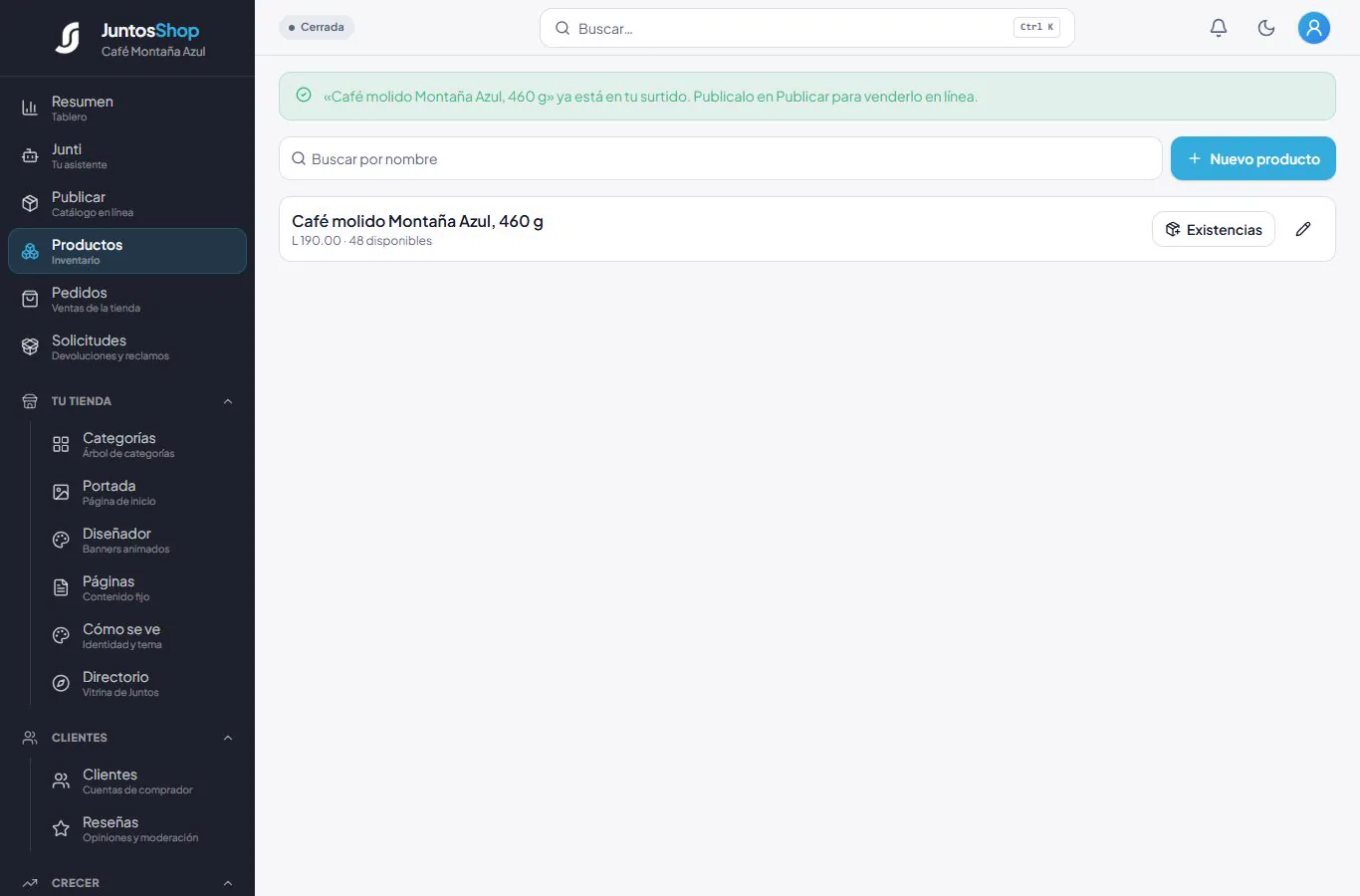Click the Junti robot icon
This screenshot has height=896, width=1360.
(30, 155)
